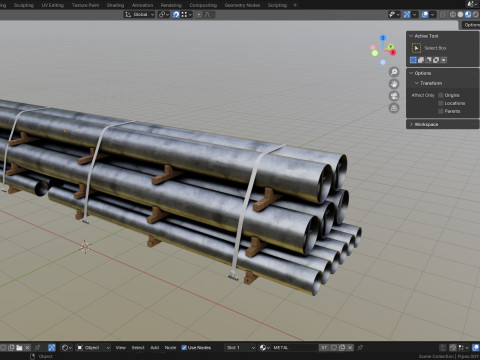Open node editor Node menu
This screenshot has width=480, height=360.
pyautogui.click(x=170, y=348)
